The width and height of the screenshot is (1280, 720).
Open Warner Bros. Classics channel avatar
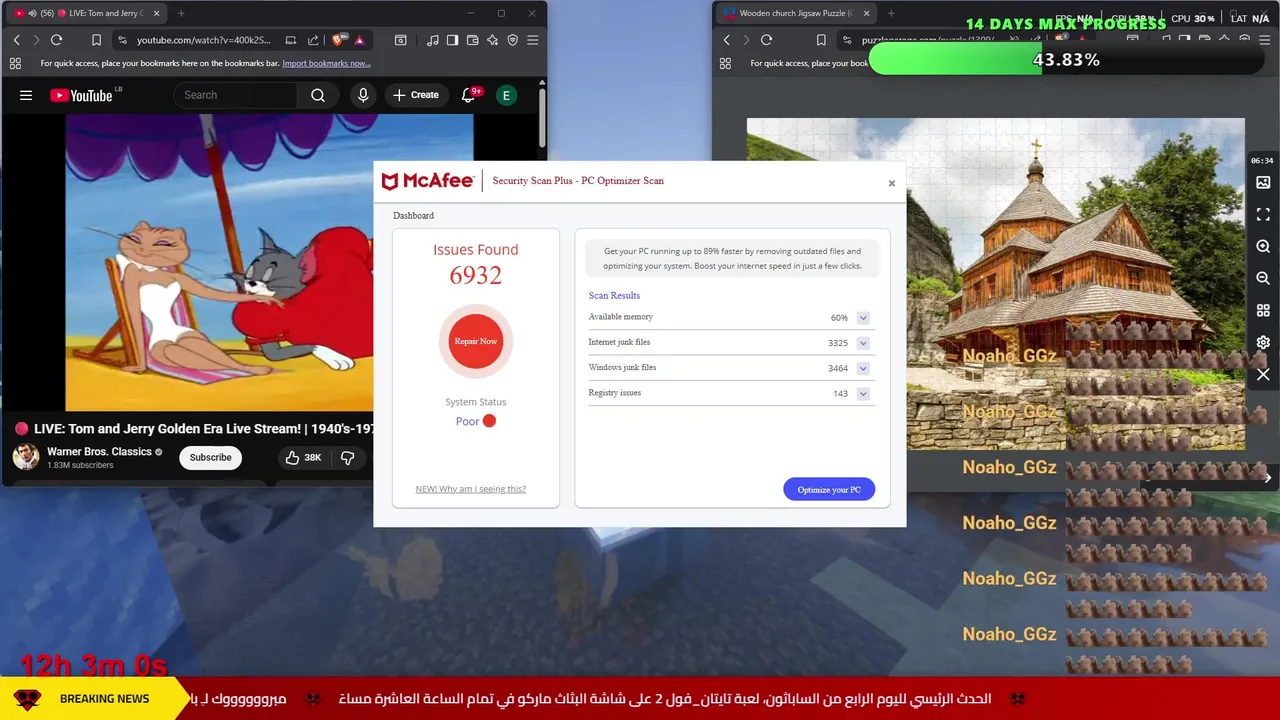pyautogui.click(x=26, y=457)
